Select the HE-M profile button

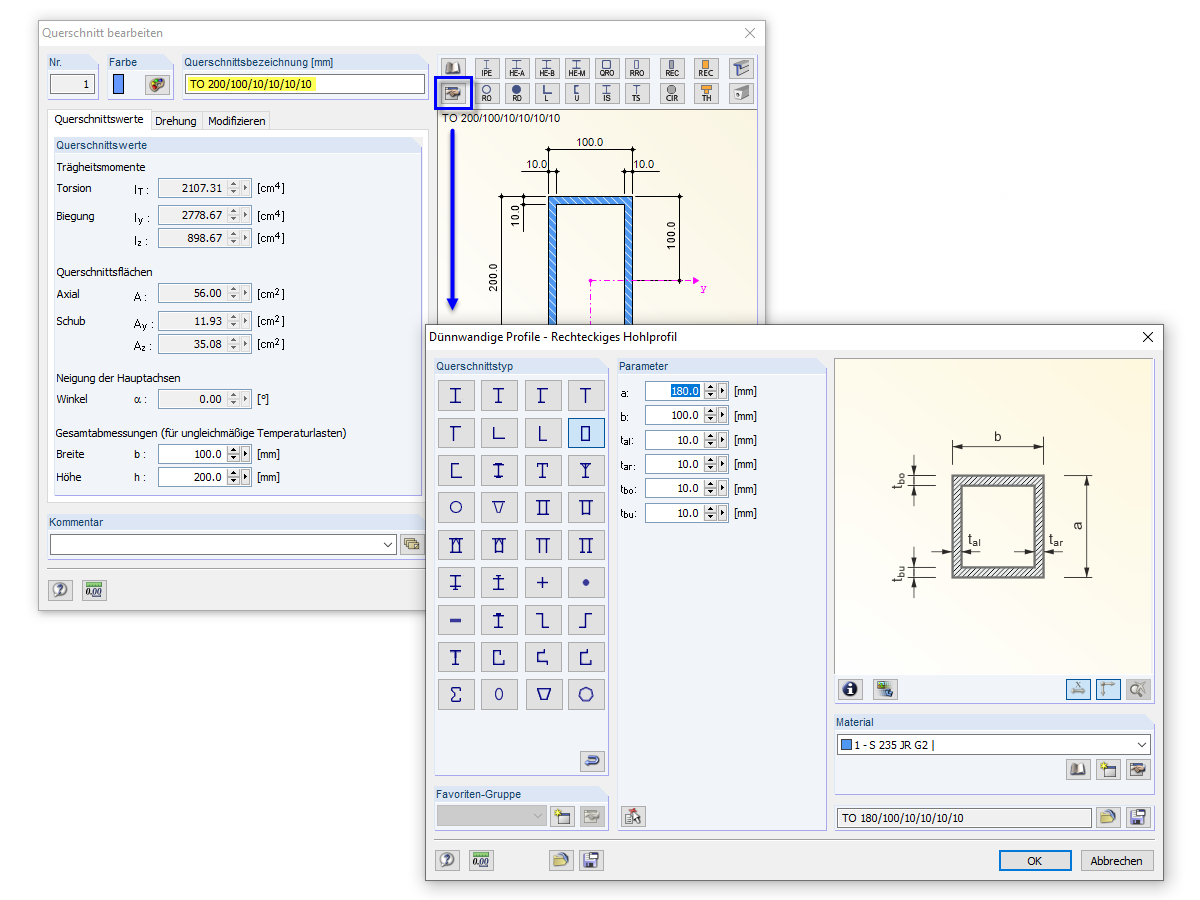coord(577,68)
